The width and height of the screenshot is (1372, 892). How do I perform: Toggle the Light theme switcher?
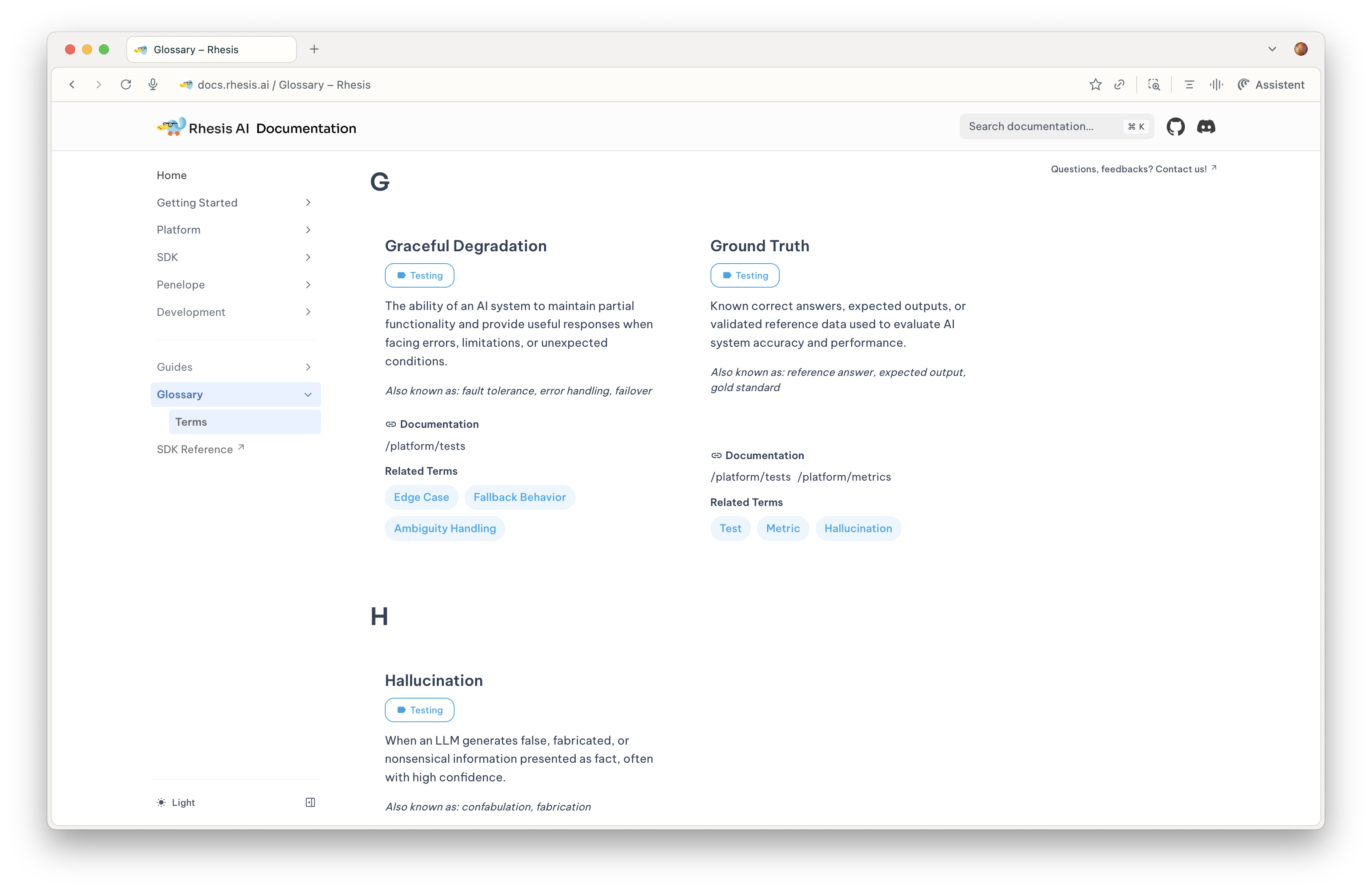pos(177,803)
